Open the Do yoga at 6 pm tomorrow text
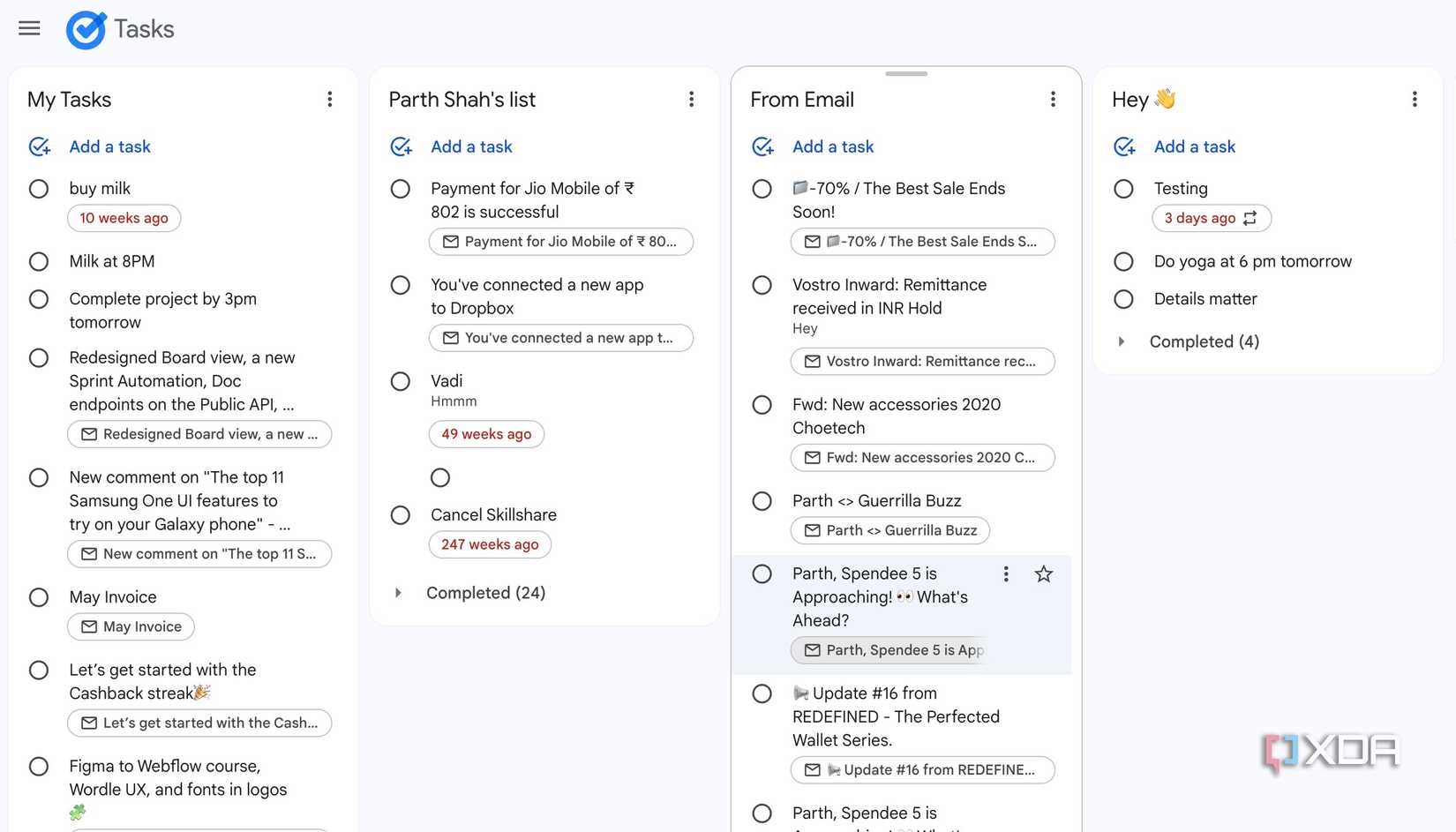The image size is (1456, 832). (1253, 262)
